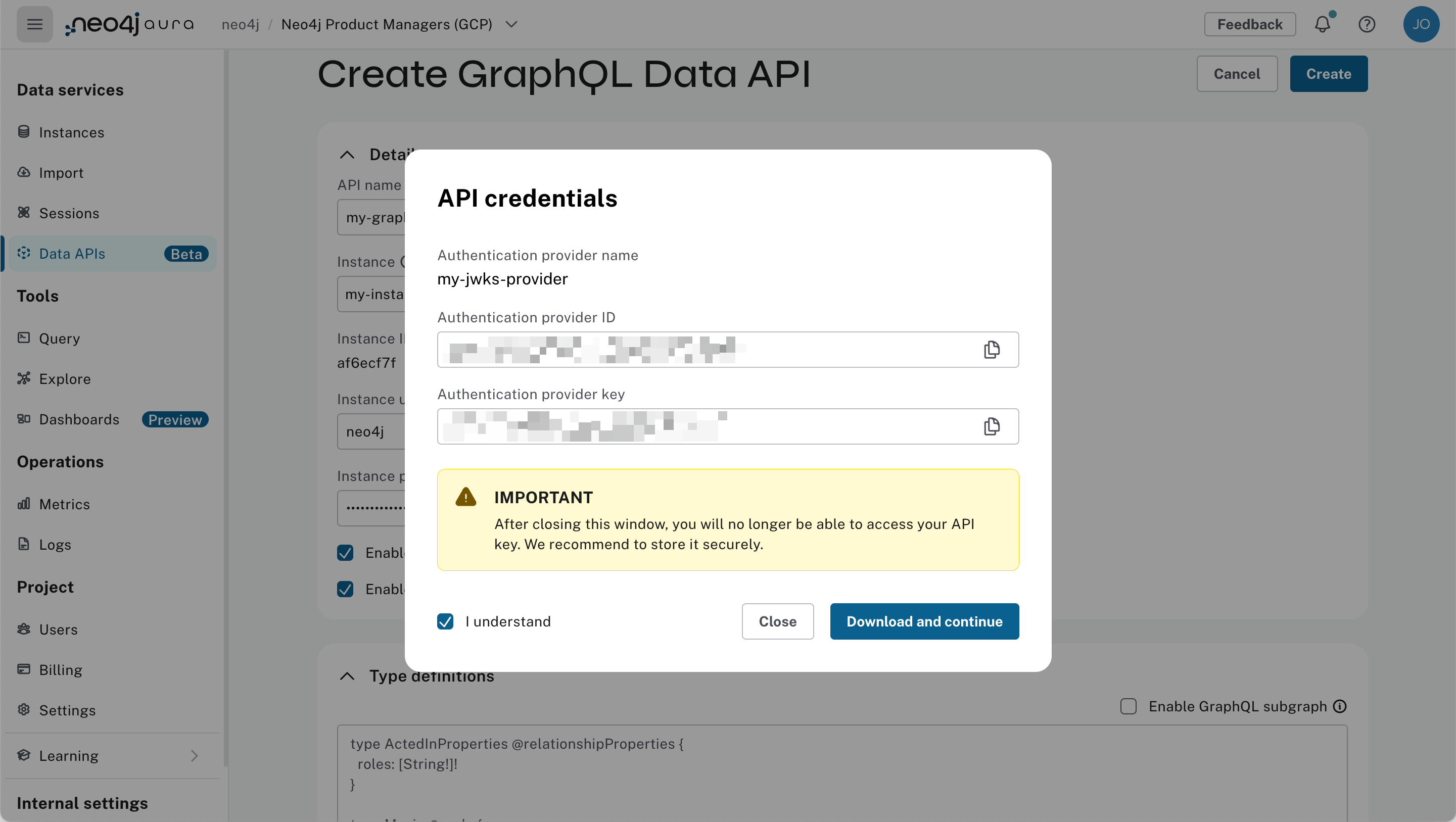Screen dimensions: 1456x822
Task: Click the Instances database icon
Action: point(24,132)
